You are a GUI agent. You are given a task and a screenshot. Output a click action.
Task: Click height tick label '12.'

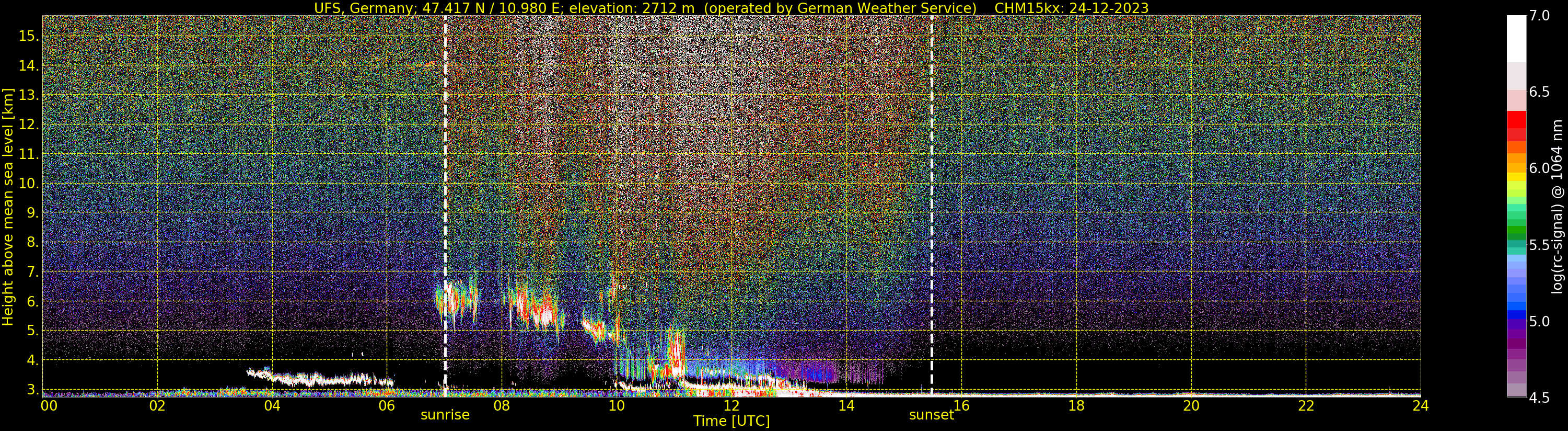29,124
